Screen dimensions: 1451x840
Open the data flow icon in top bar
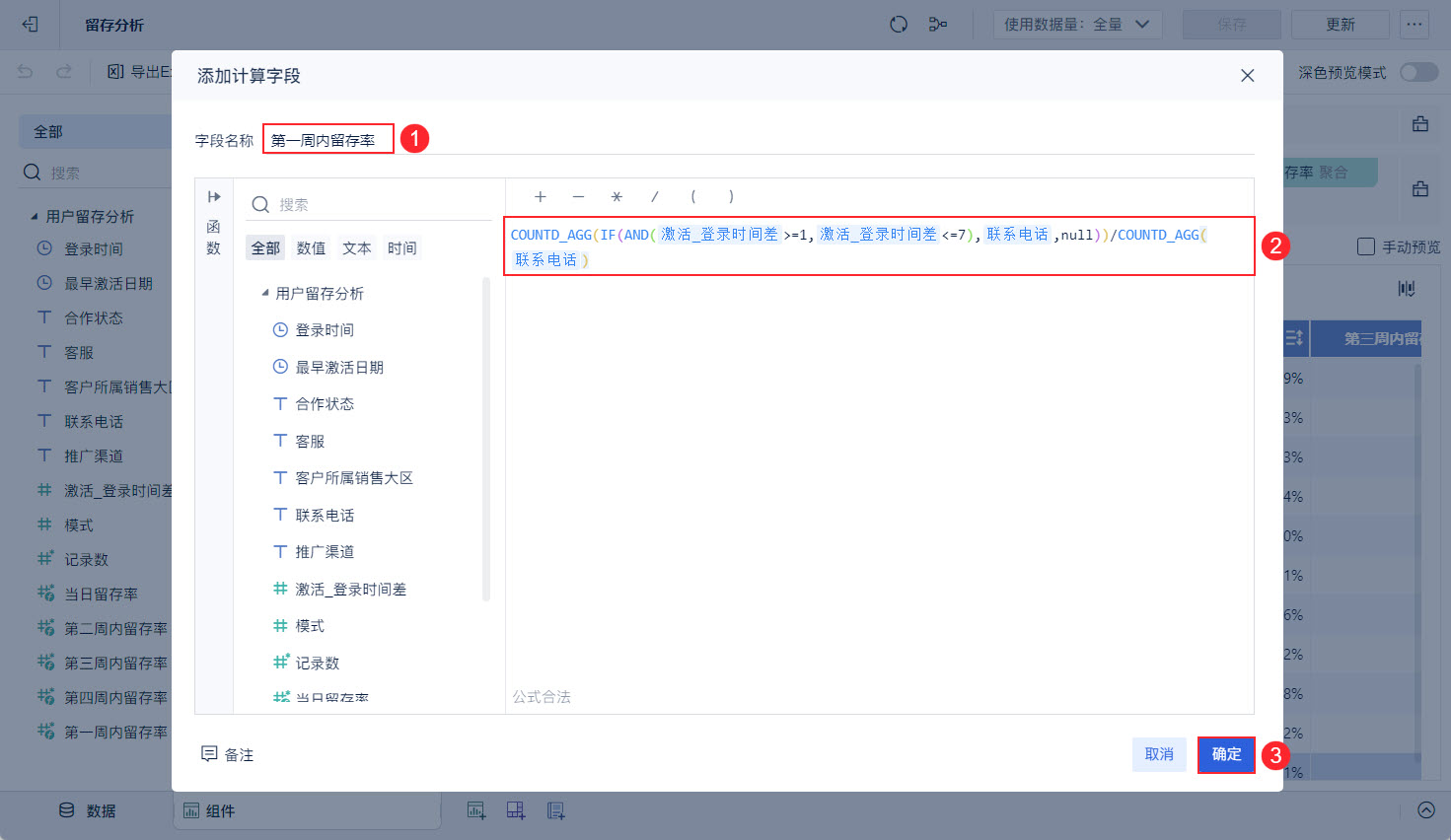click(x=938, y=25)
